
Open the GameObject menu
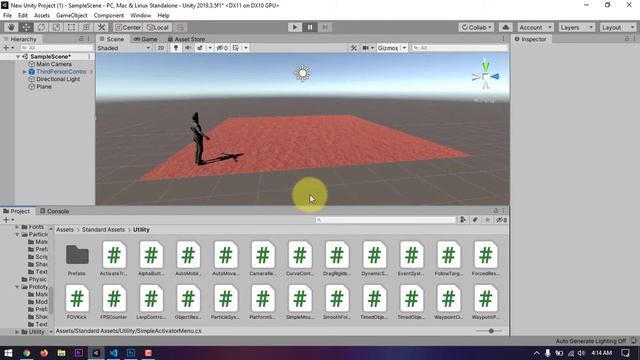[72, 16]
